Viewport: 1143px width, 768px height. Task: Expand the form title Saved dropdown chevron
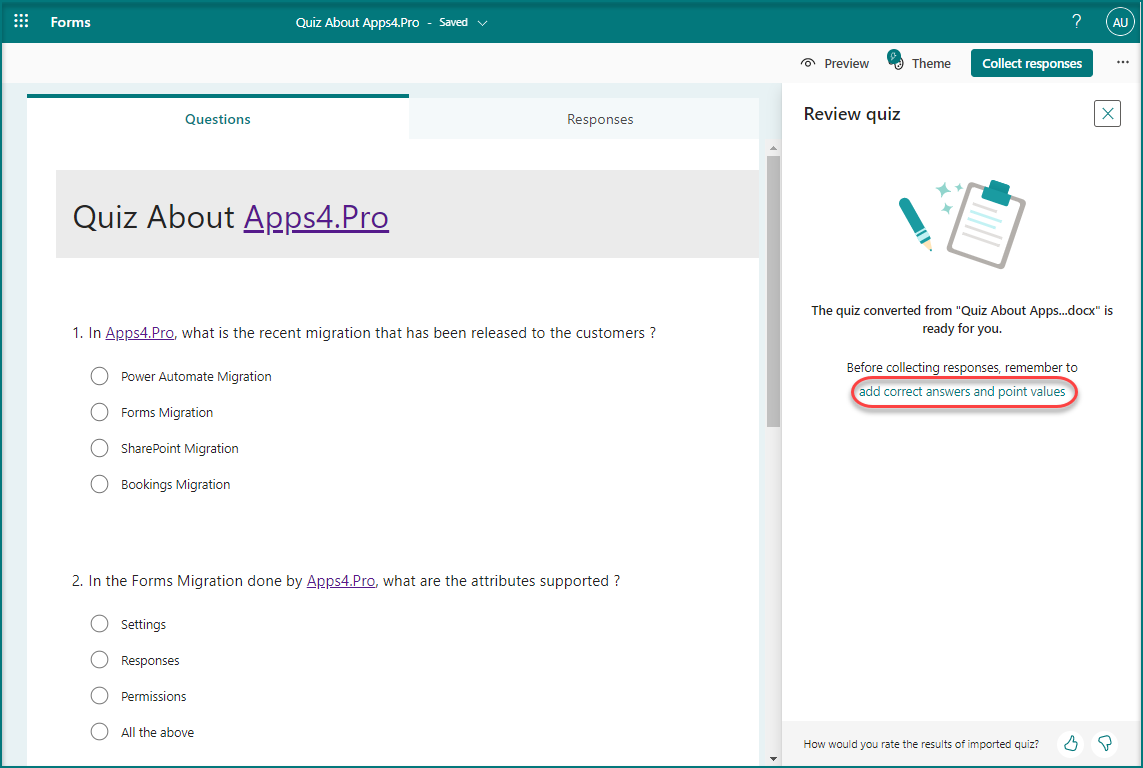[483, 23]
